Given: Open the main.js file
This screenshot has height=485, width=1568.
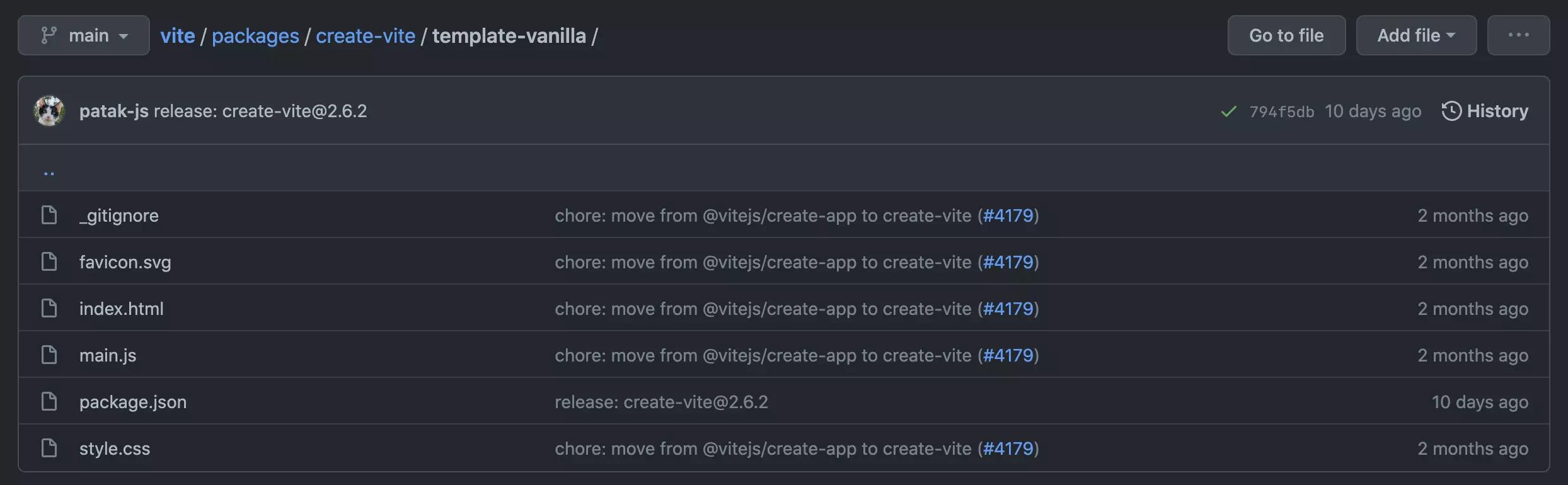Looking at the screenshot, I should 108,355.
